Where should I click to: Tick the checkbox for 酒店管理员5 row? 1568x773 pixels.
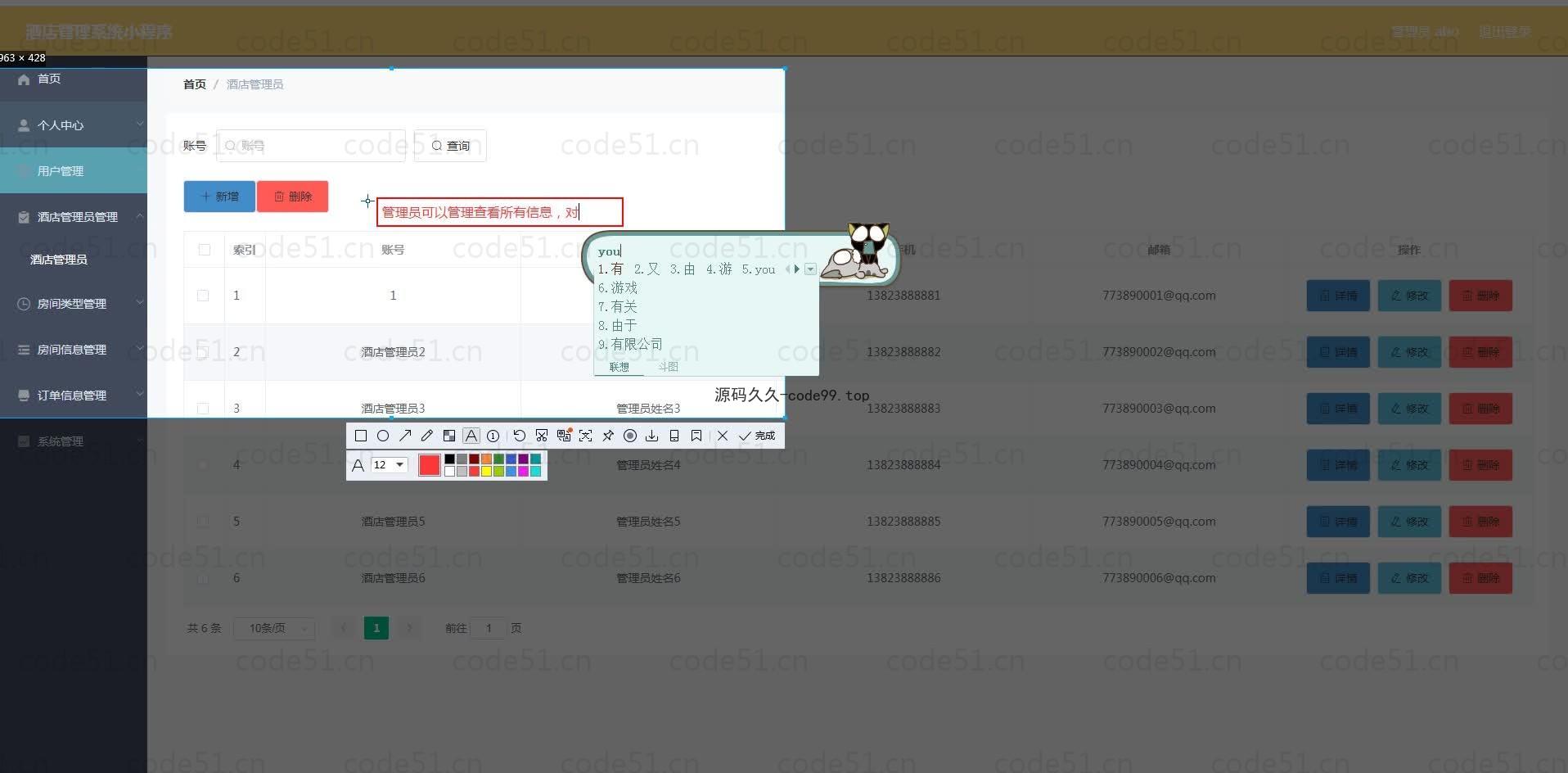(x=203, y=522)
